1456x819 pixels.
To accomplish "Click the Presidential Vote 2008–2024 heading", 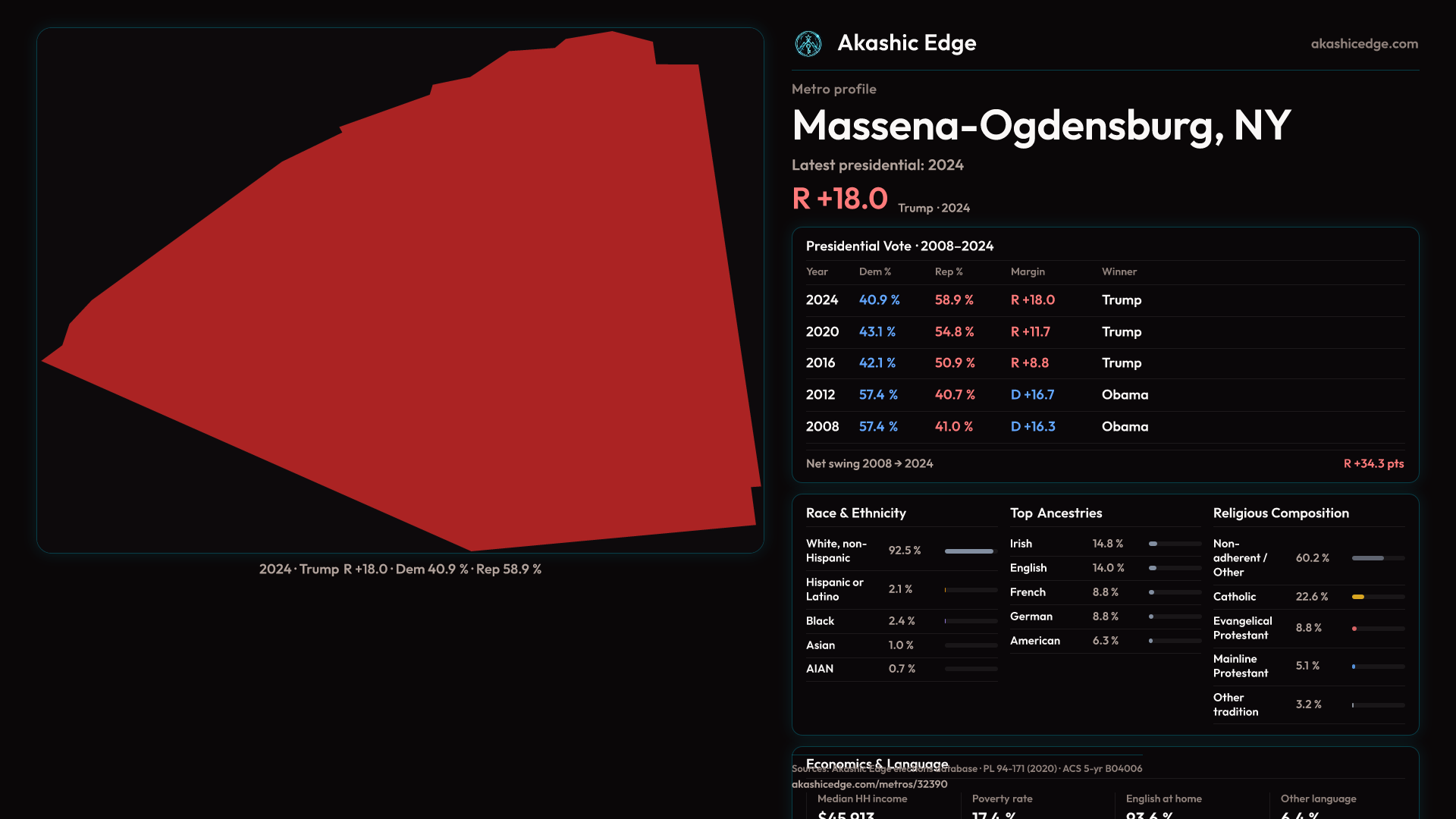I will 899,246.
